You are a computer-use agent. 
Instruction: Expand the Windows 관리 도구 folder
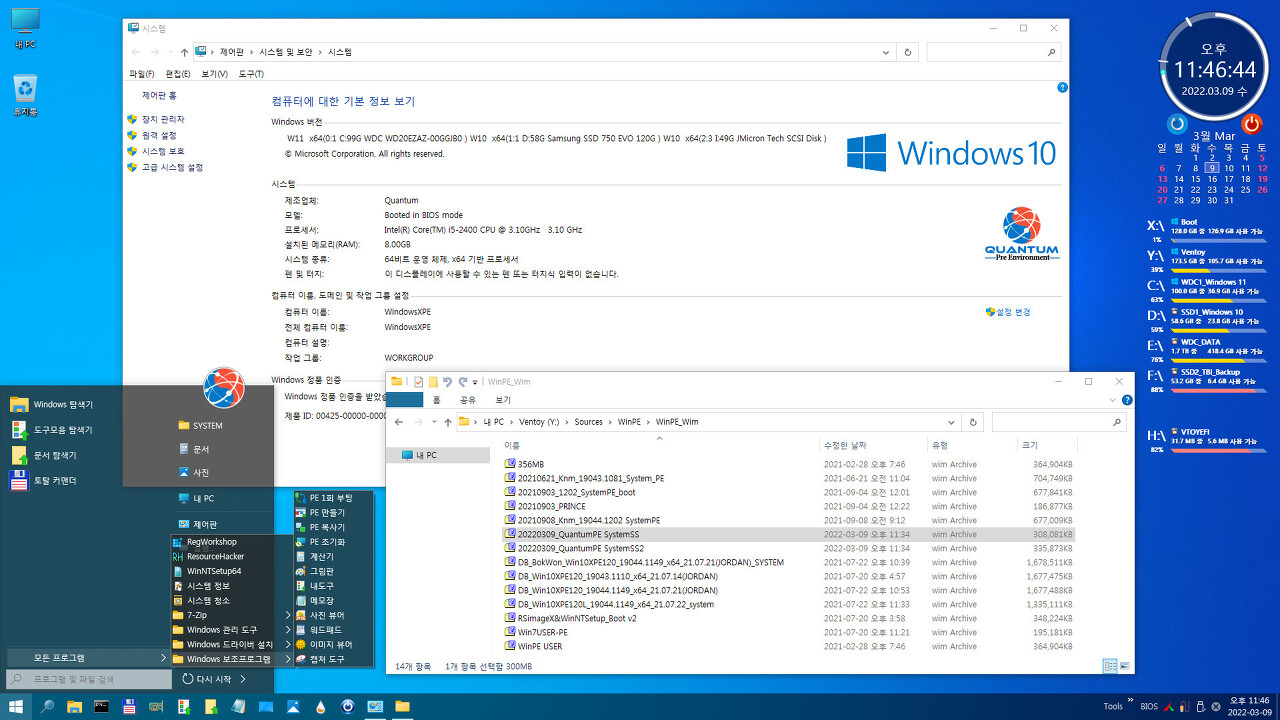tap(230, 630)
